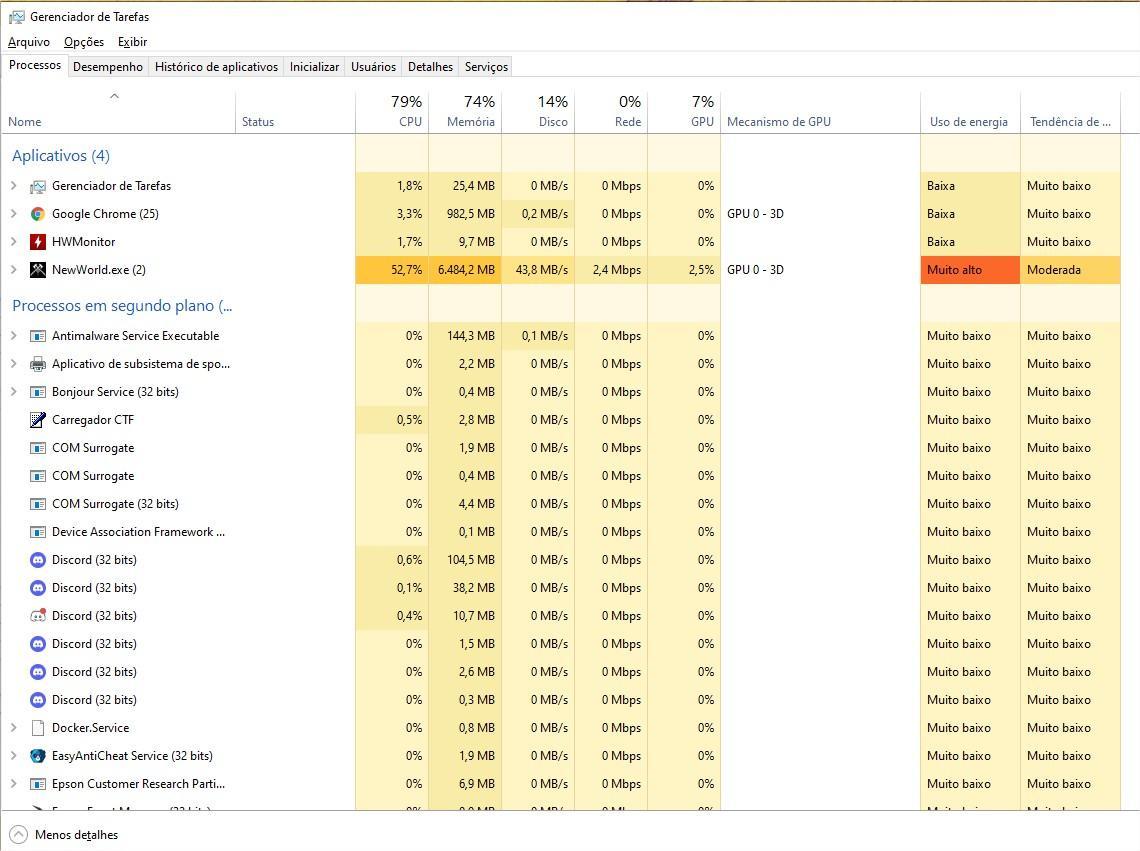Image resolution: width=1140 pixels, height=851 pixels.
Task: Click the EasyAntiCheat Service icon
Action: click(38, 756)
